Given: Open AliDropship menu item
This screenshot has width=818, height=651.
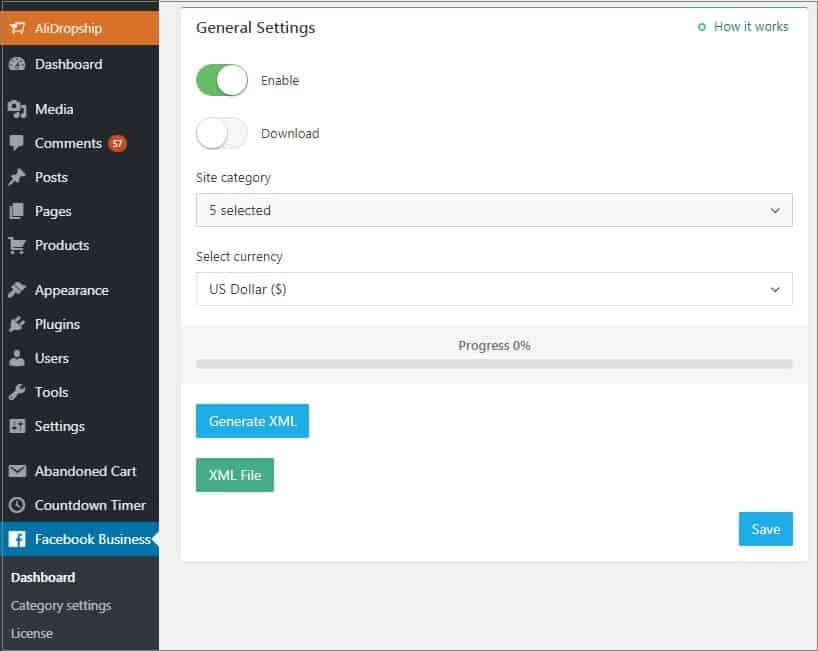Looking at the screenshot, I should point(80,28).
